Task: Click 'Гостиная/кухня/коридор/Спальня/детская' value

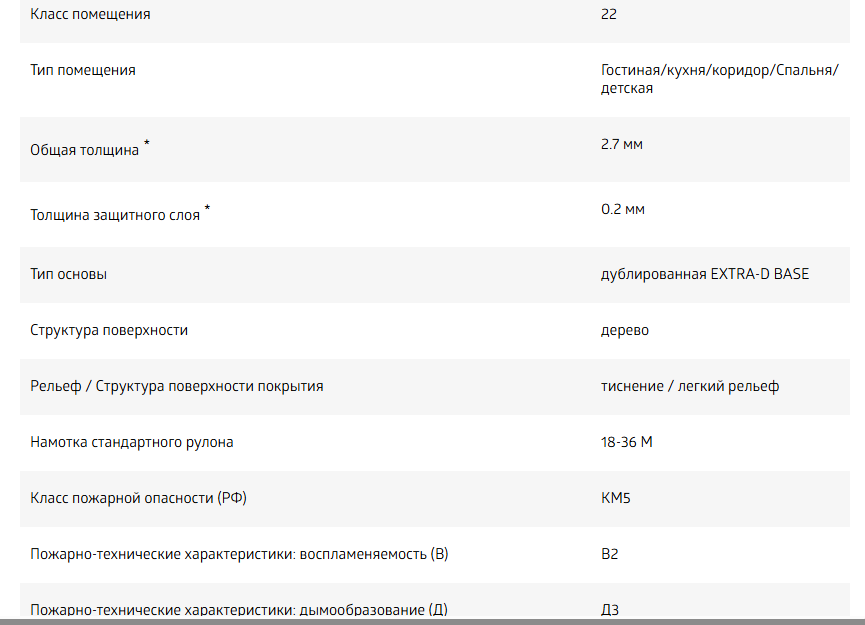Action: (x=719, y=79)
